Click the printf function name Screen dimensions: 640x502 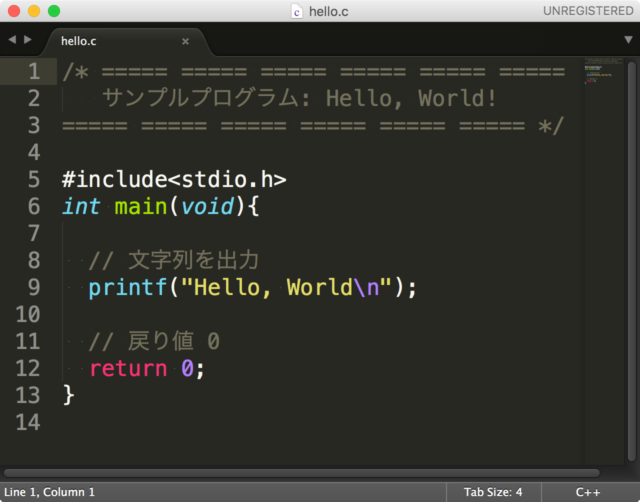coord(128,287)
